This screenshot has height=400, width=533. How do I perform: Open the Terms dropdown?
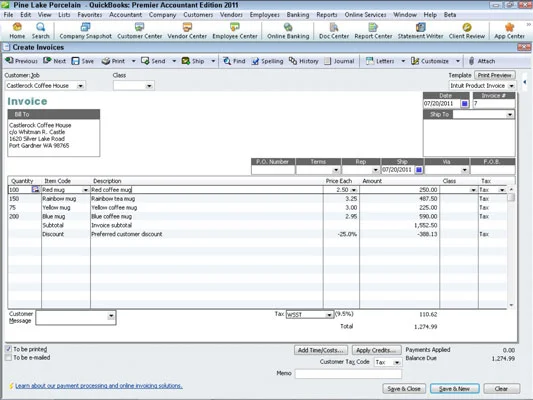click(x=336, y=170)
